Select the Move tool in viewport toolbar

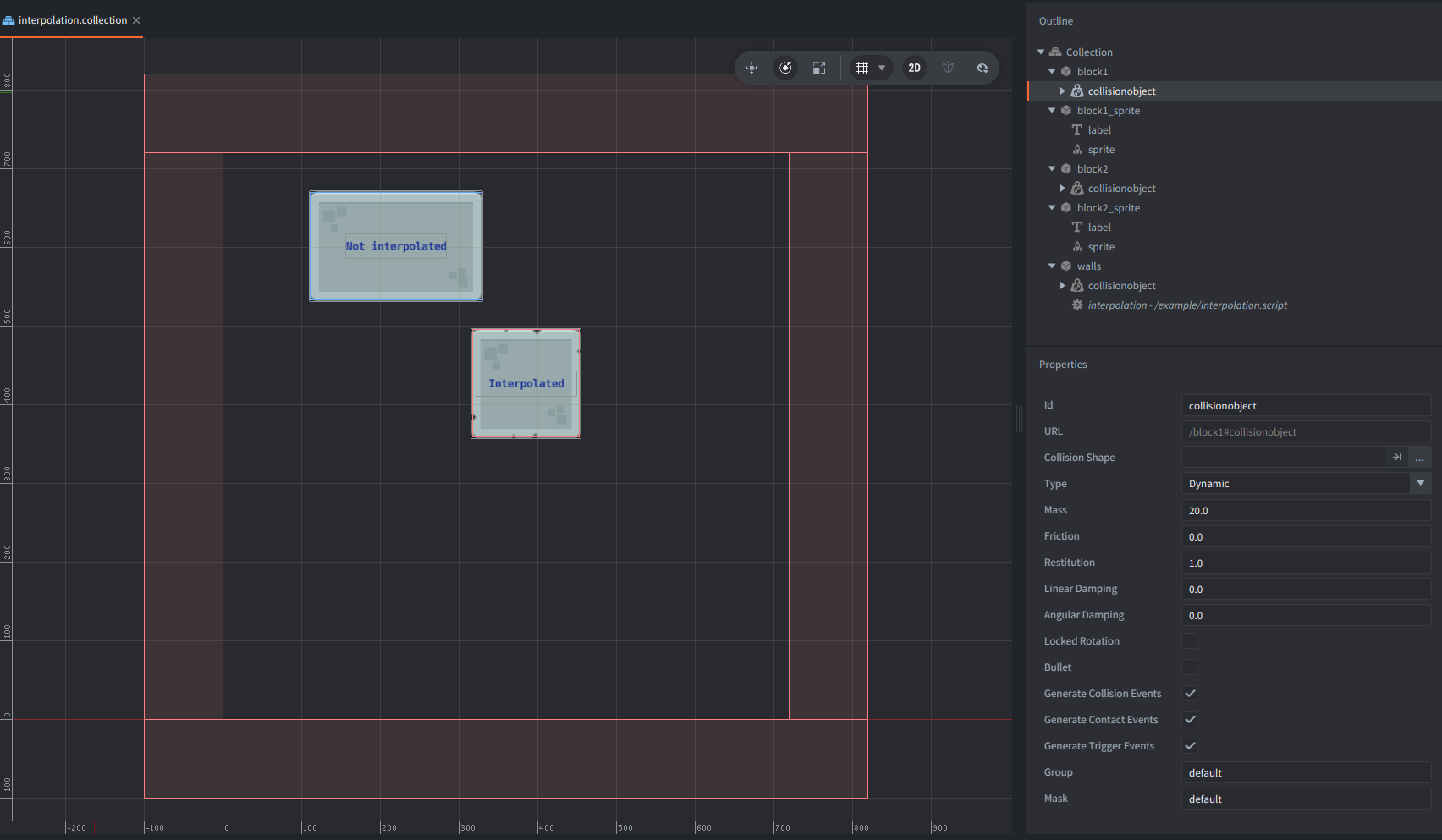point(751,68)
